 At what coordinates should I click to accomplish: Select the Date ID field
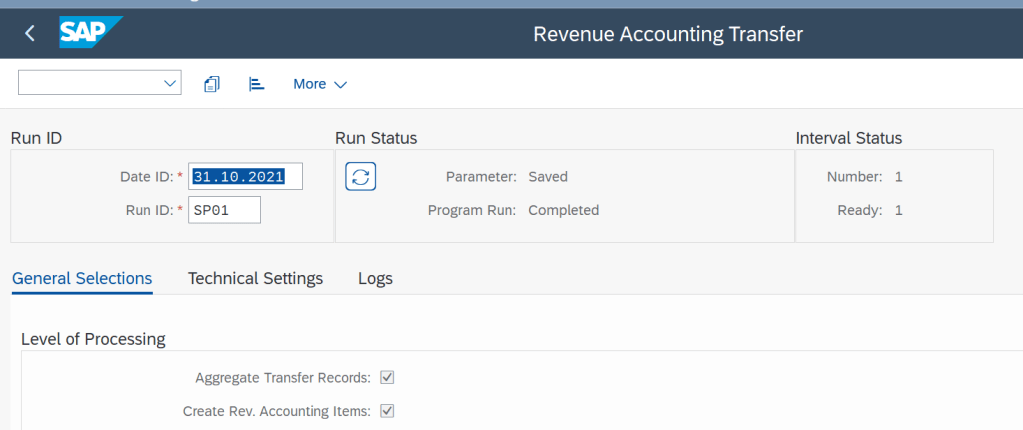click(245, 177)
